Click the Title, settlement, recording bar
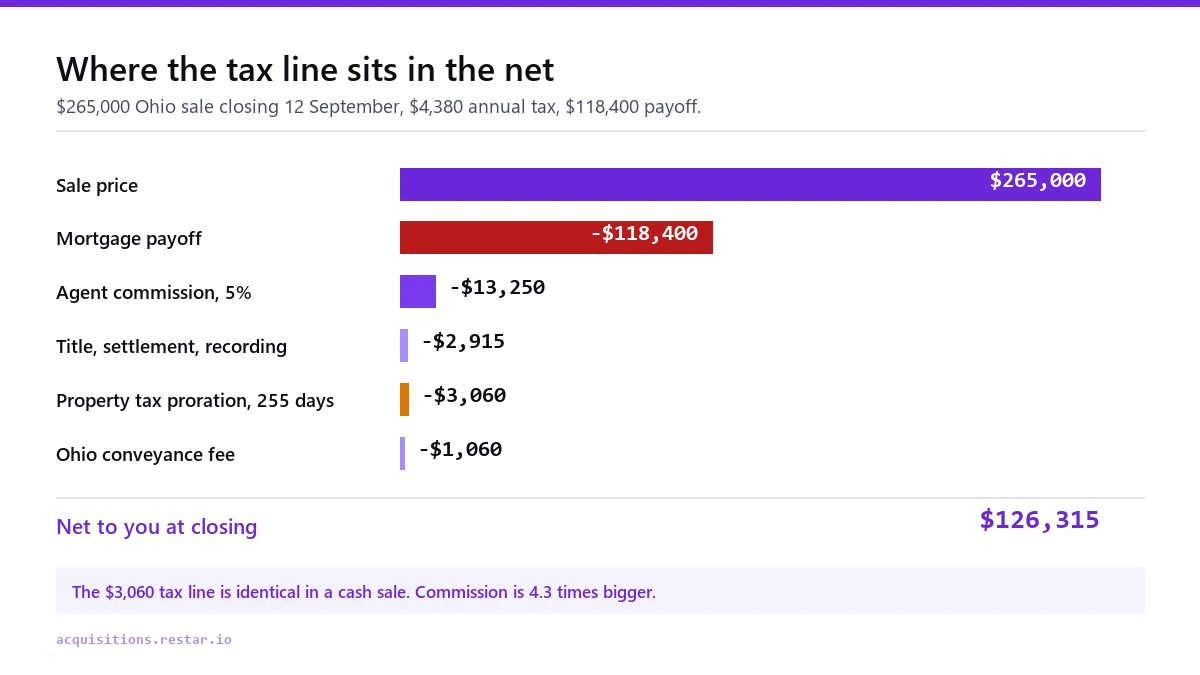 pos(404,345)
